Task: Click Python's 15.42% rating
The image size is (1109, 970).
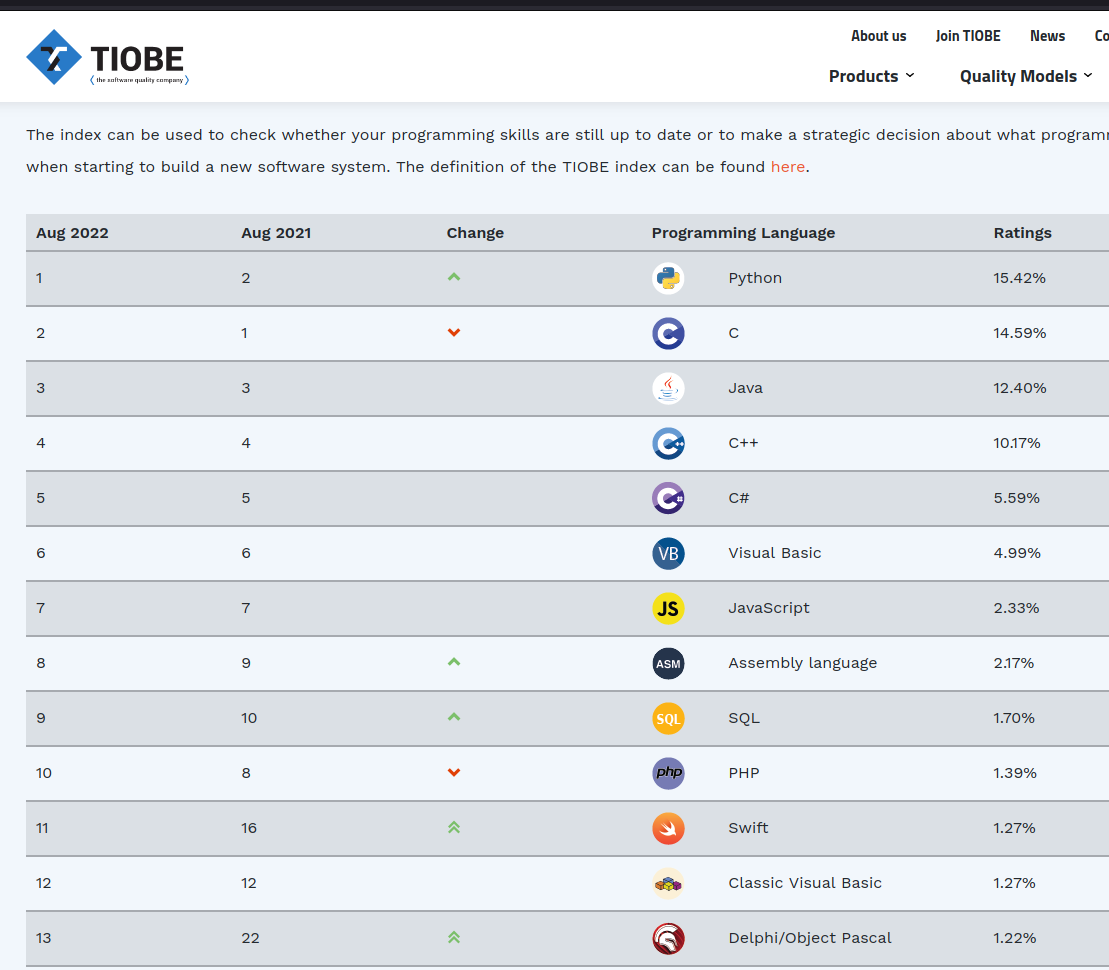Action: pyautogui.click(x=1019, y=278)
